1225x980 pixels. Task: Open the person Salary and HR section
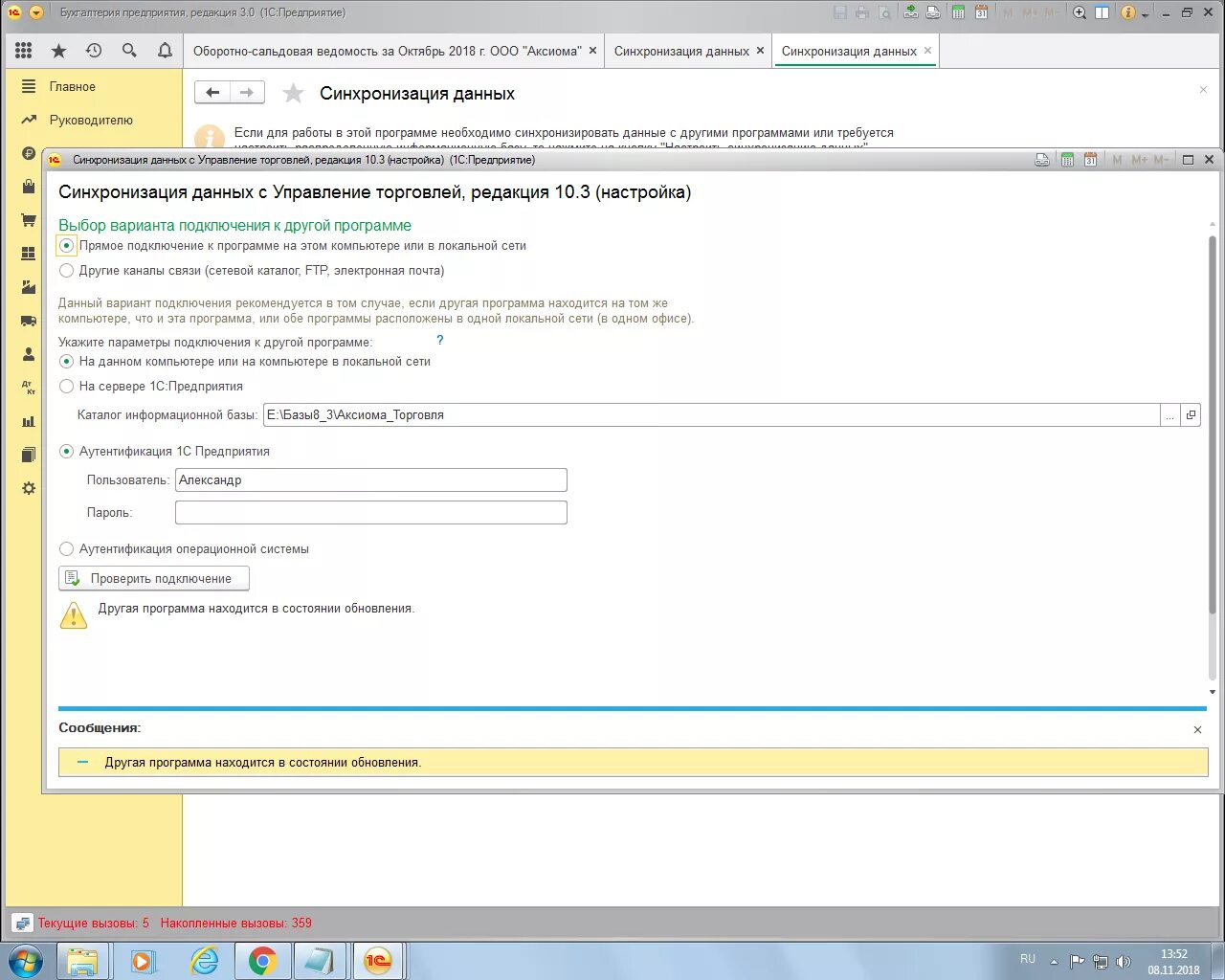pyautogui.click(x=29, y=354)
